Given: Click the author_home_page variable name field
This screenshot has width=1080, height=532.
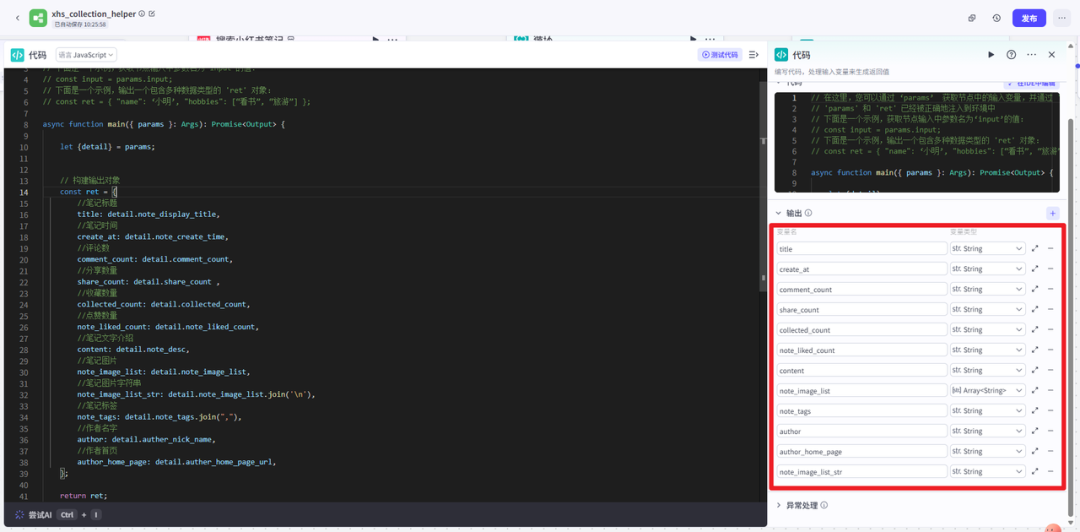Looking at the screenshot, I should pos(861,451).
